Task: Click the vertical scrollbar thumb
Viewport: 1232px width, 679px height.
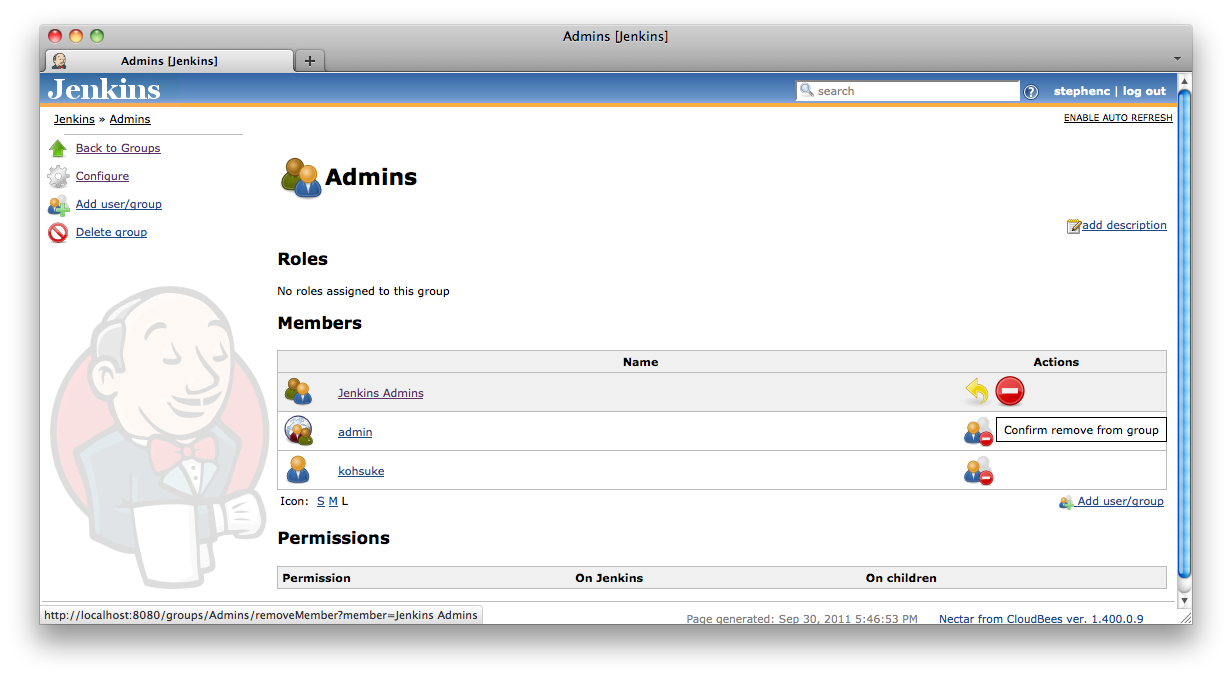Action: pos(1184,334)
